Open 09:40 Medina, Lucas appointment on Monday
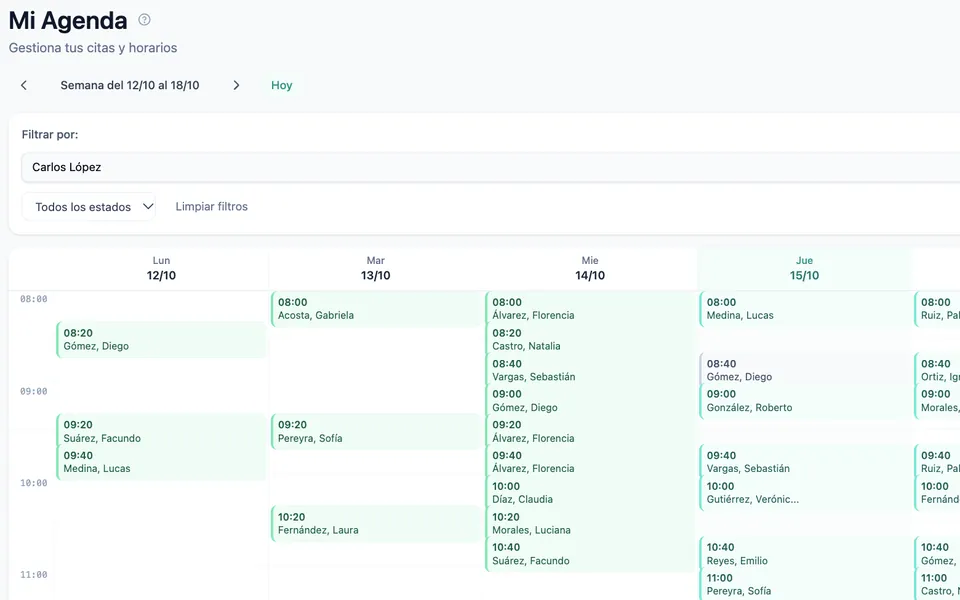Image resolution: width=960 pixels, height=600 pixels. [162, 462]
